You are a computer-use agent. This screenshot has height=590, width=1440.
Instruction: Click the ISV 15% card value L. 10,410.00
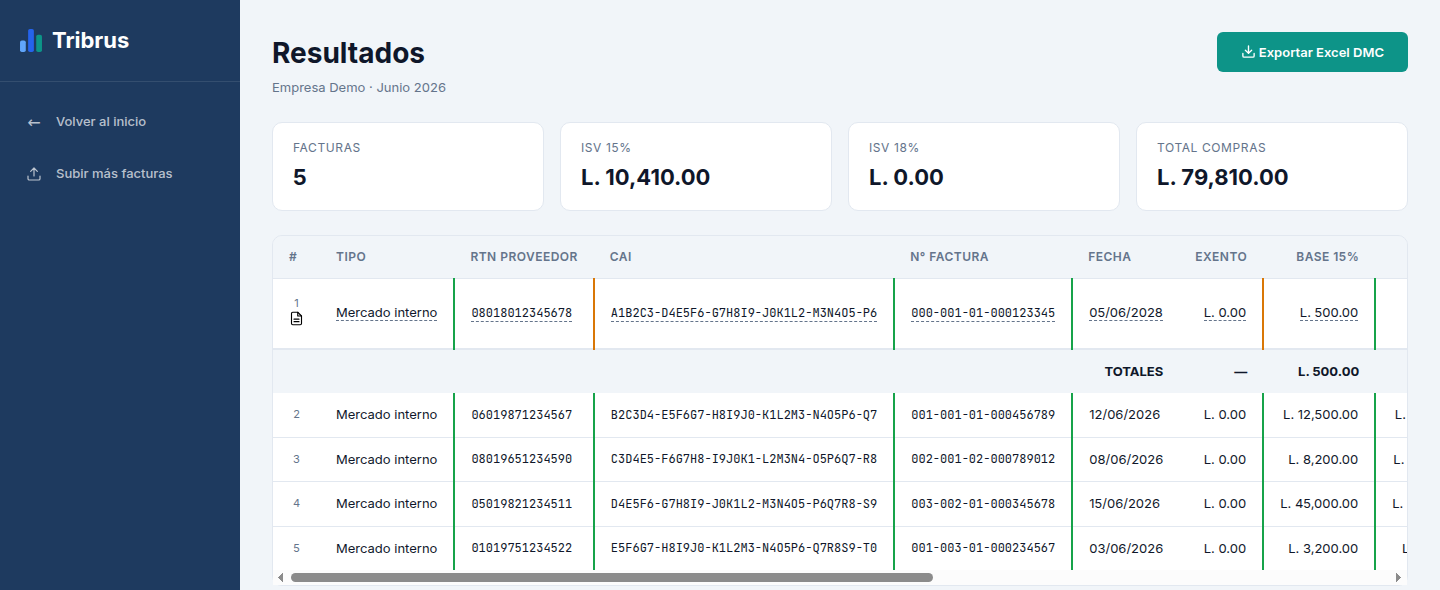click(x=645, y=178)
